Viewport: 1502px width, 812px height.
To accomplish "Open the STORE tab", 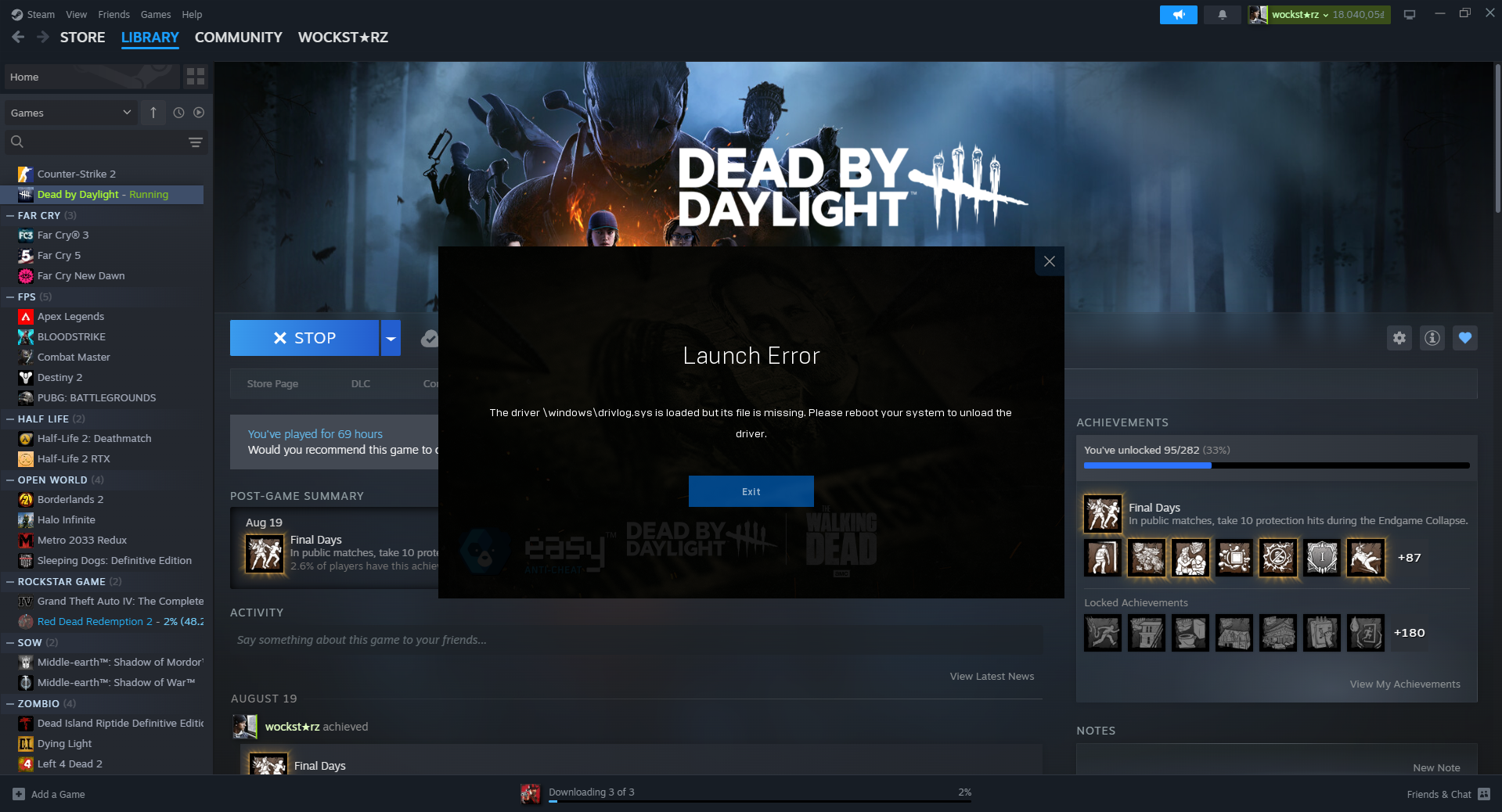I will click(82, 37).
